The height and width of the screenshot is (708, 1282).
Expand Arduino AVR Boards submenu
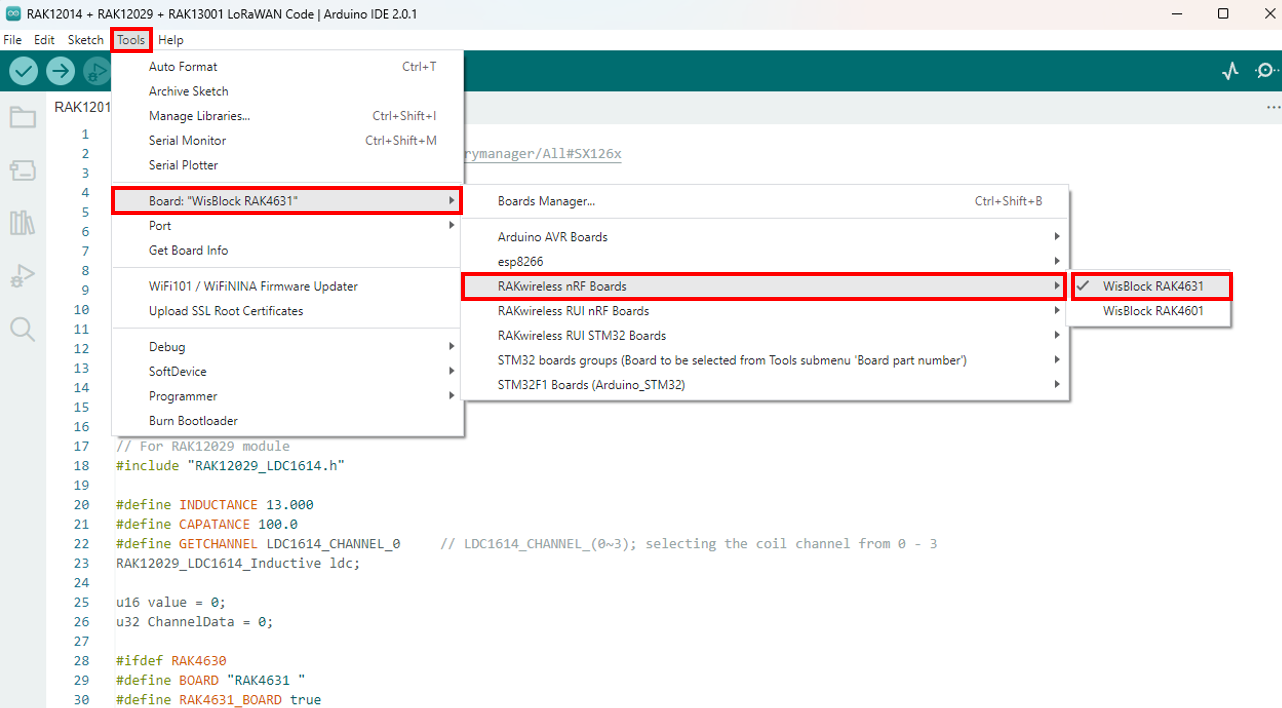pos(765,237)
